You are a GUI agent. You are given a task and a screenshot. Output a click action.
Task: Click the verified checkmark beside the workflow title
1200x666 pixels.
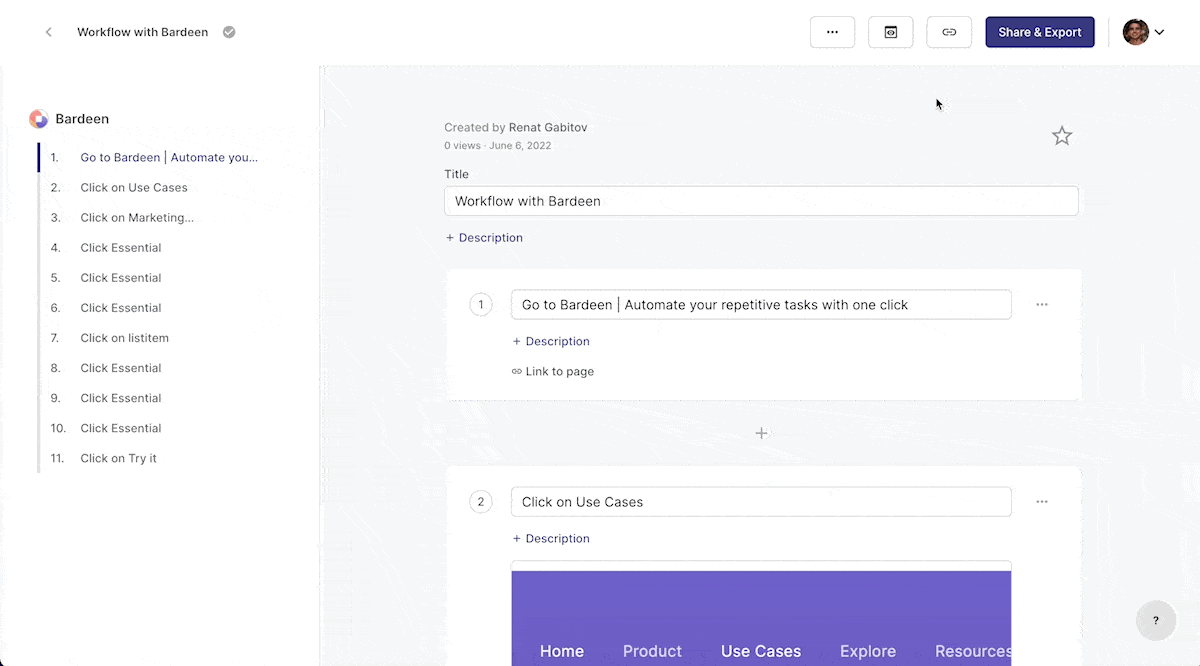[x=229, y=32]
